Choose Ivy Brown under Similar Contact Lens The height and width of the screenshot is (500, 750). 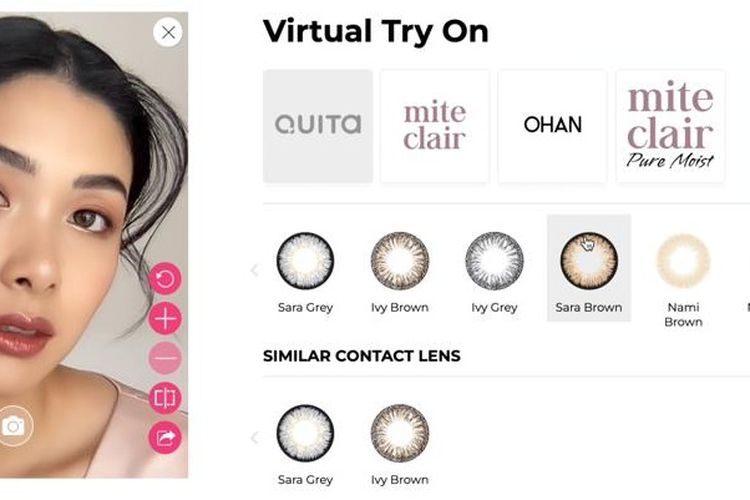point(400,445)
